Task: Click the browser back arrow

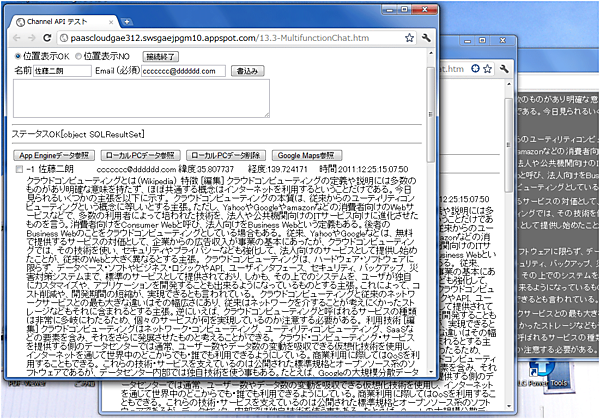Action: coord(16,38)
